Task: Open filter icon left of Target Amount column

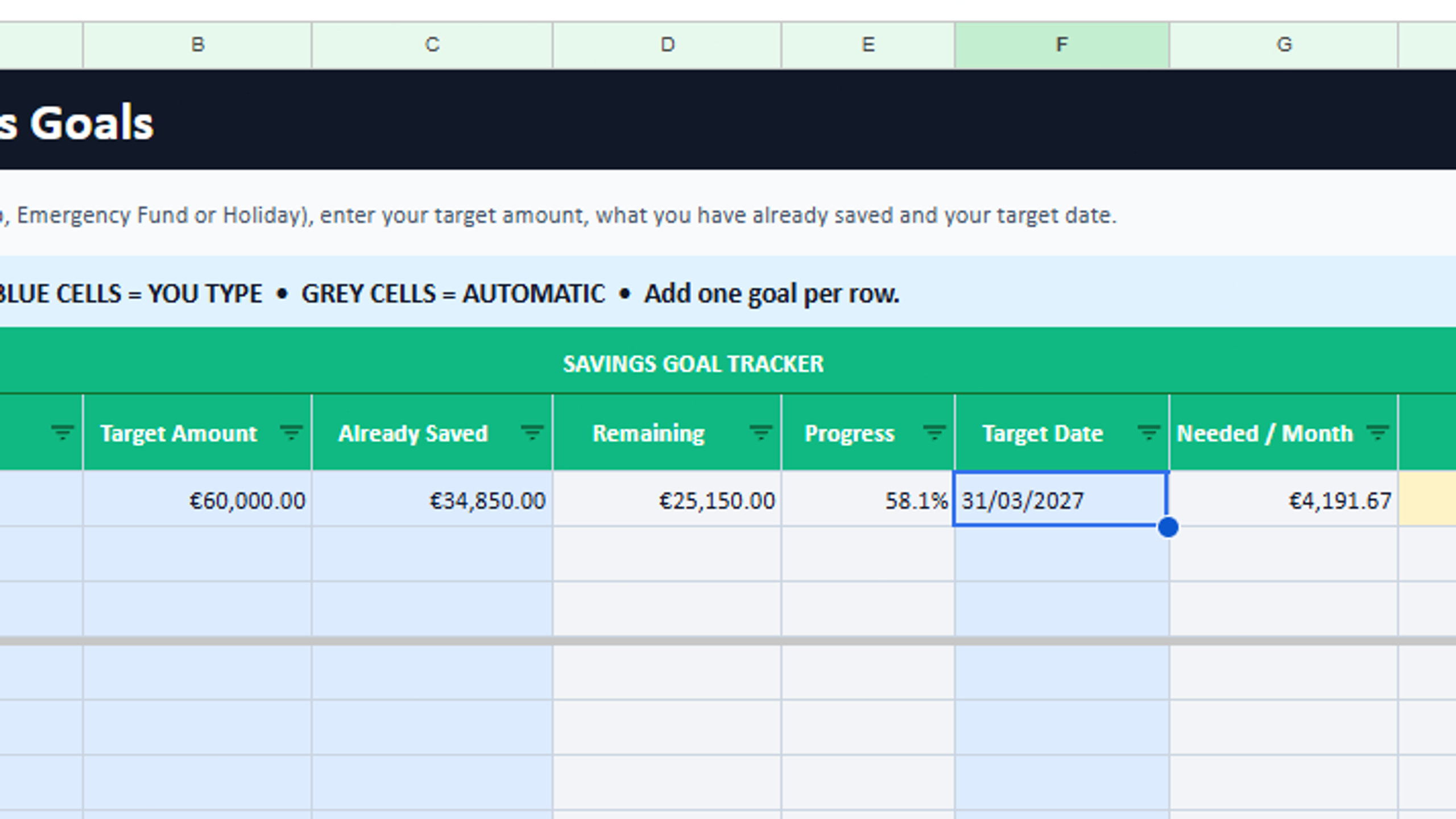Action: click(x=62, y=433)
